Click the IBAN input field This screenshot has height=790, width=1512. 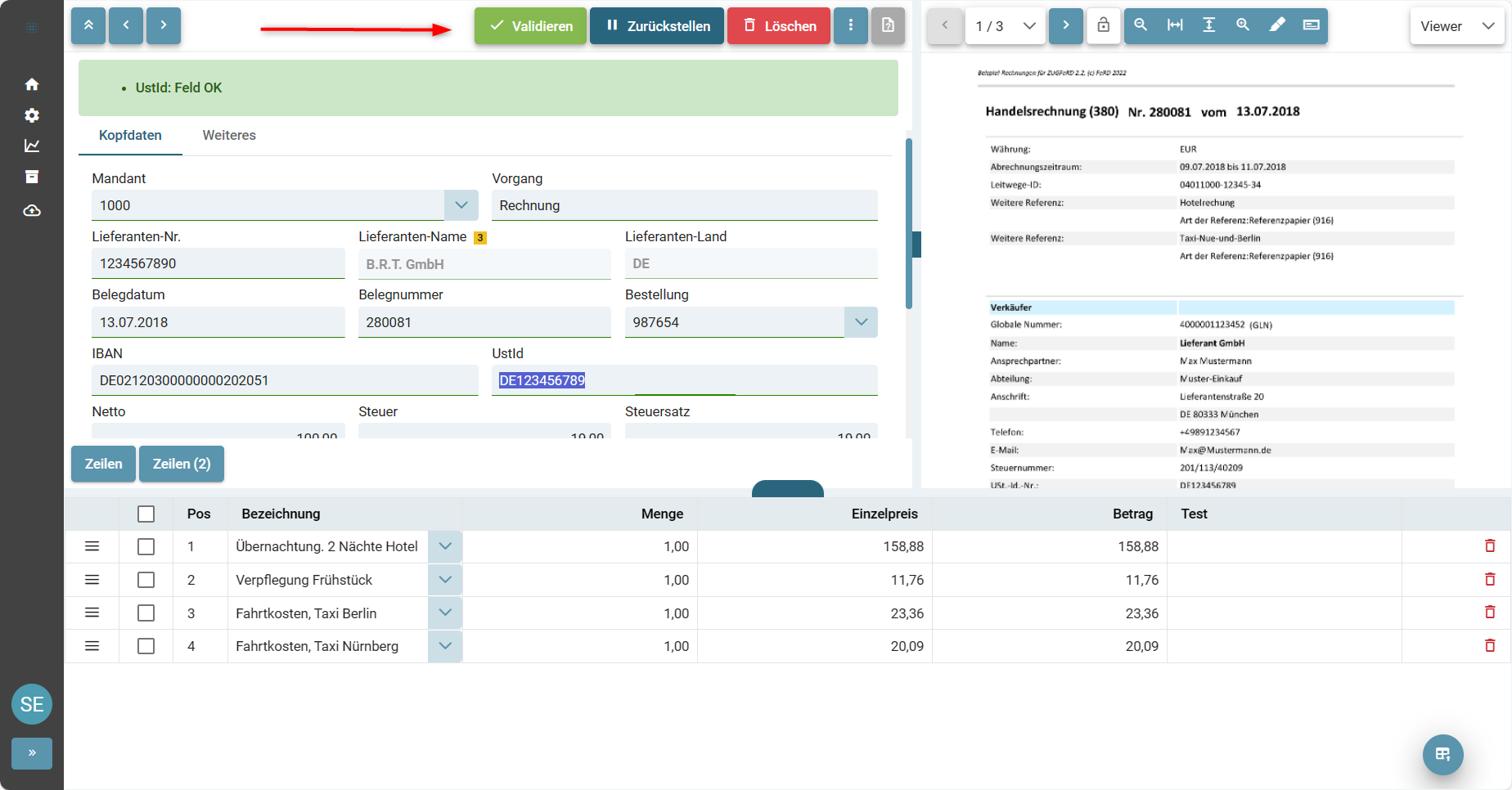(x=285, y=380)
